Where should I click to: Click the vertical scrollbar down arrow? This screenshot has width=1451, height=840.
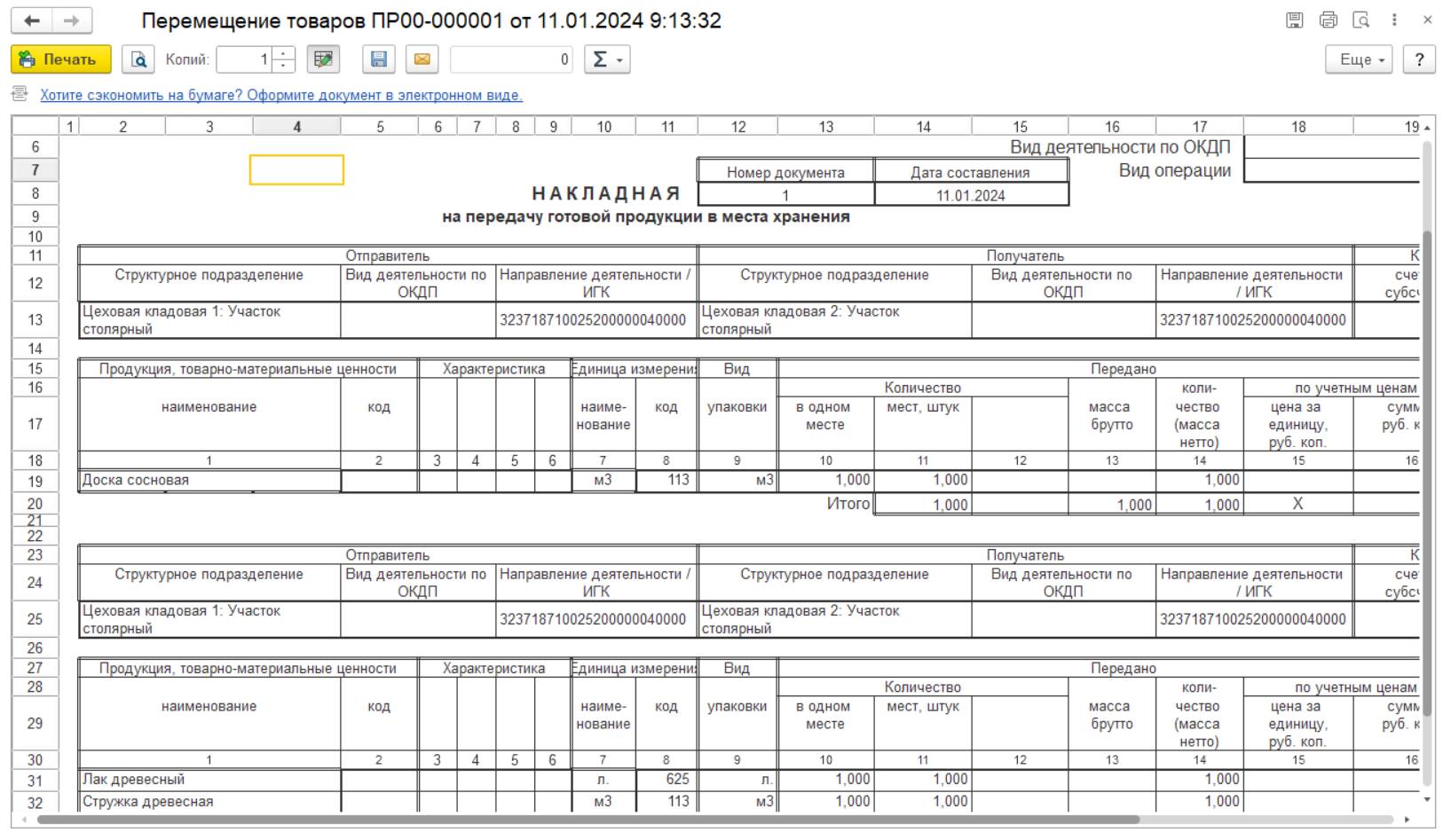(1427, 799)
